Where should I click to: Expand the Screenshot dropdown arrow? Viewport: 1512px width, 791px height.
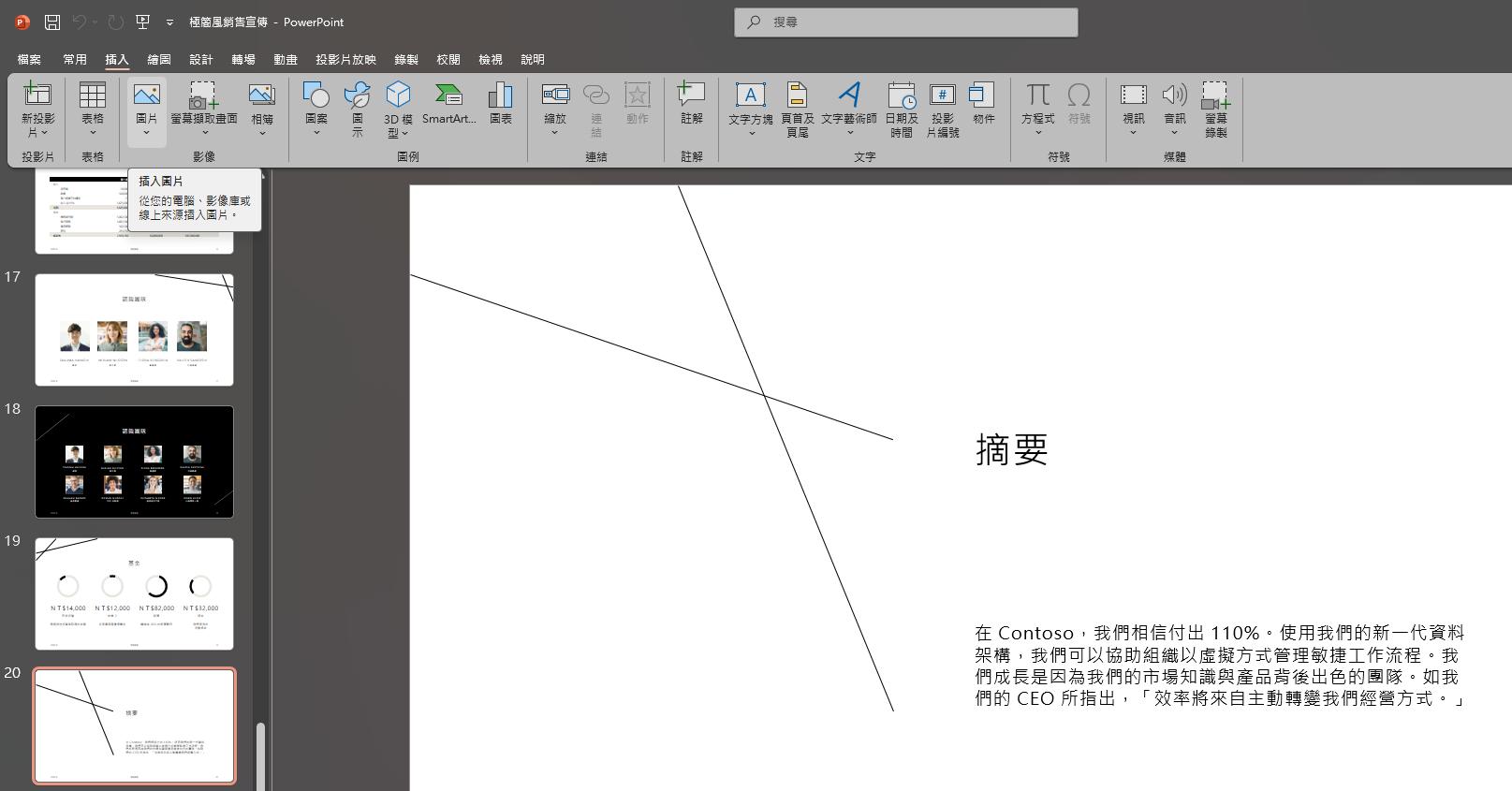[x=204, y=133]
